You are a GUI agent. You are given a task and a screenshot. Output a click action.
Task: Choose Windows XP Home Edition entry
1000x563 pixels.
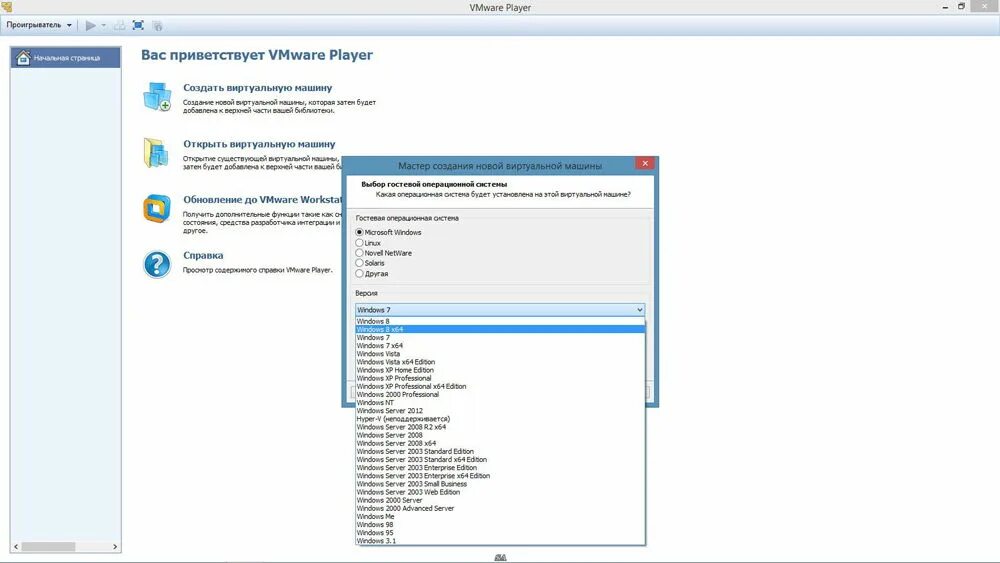[x=500, y=370]
